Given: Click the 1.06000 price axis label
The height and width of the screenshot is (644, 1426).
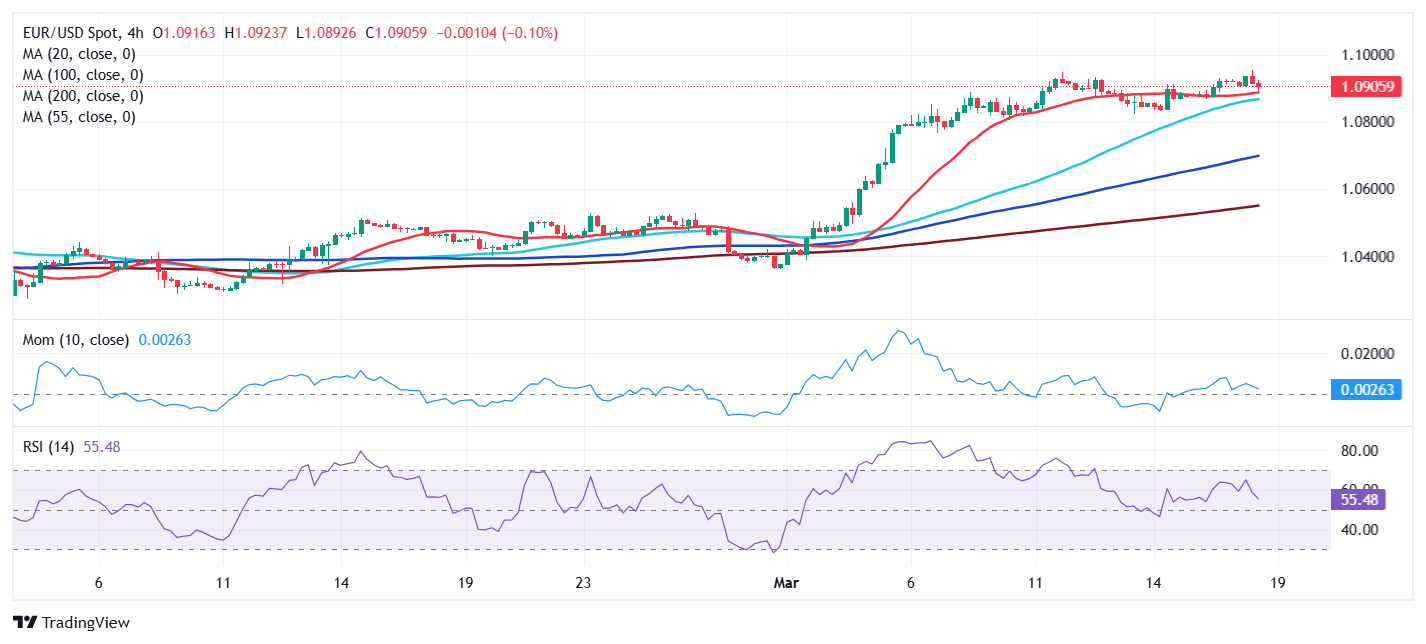Looking at the screenshot, I should pyautogui.click(x=1366, y=189).
